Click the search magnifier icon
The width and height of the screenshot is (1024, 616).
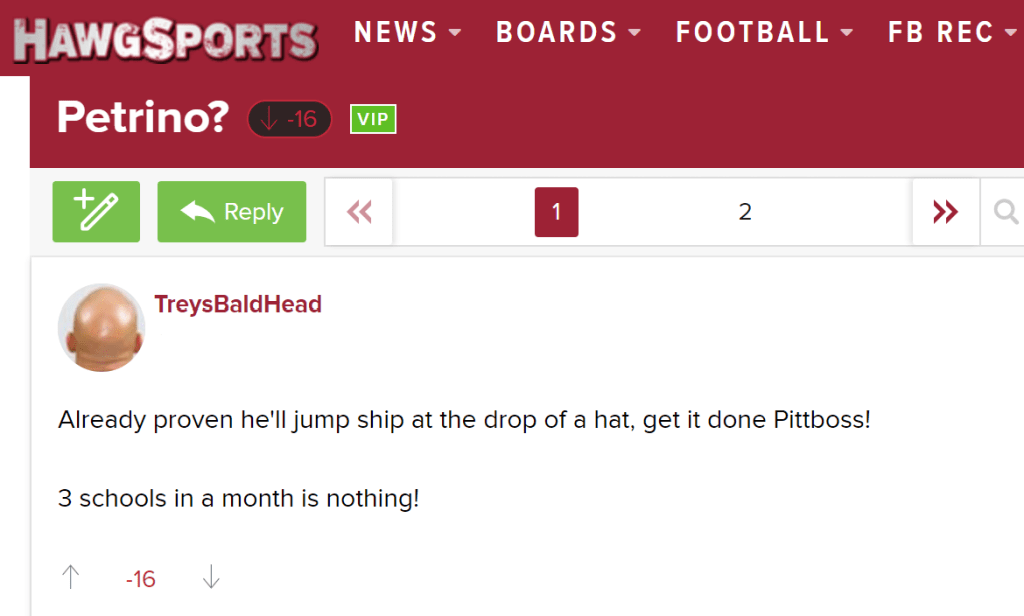point(1006,212)
